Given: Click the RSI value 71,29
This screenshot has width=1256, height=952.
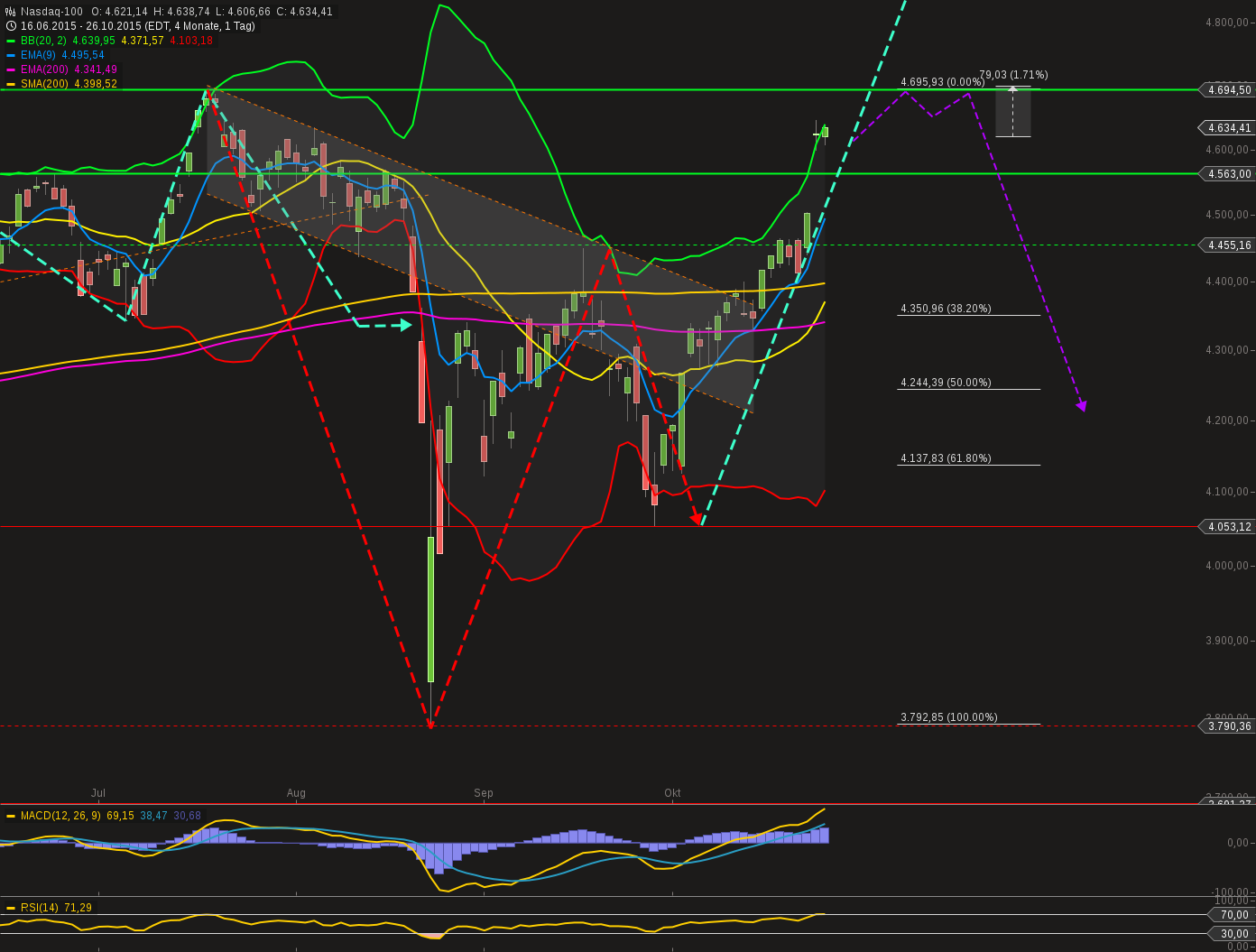Looking at the screenshot, I should point(78,908).
